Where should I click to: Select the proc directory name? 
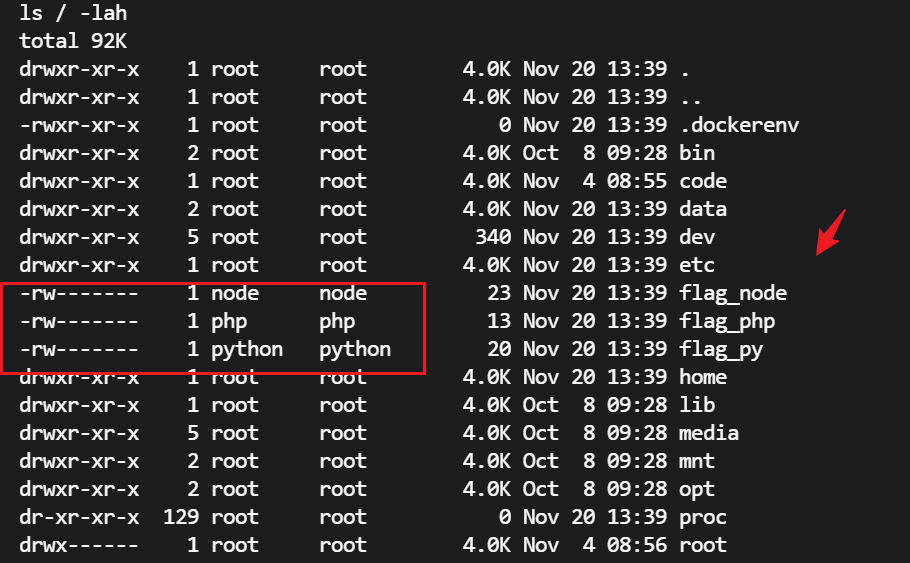point(703,518)
